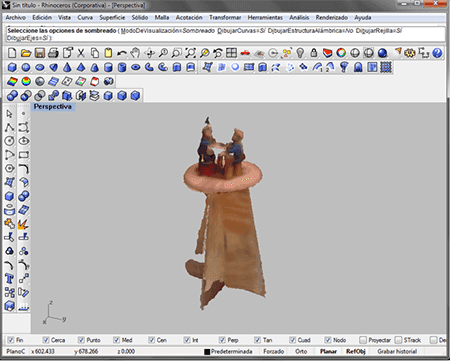Paste from clipboard icon

(x=108, y=53)
